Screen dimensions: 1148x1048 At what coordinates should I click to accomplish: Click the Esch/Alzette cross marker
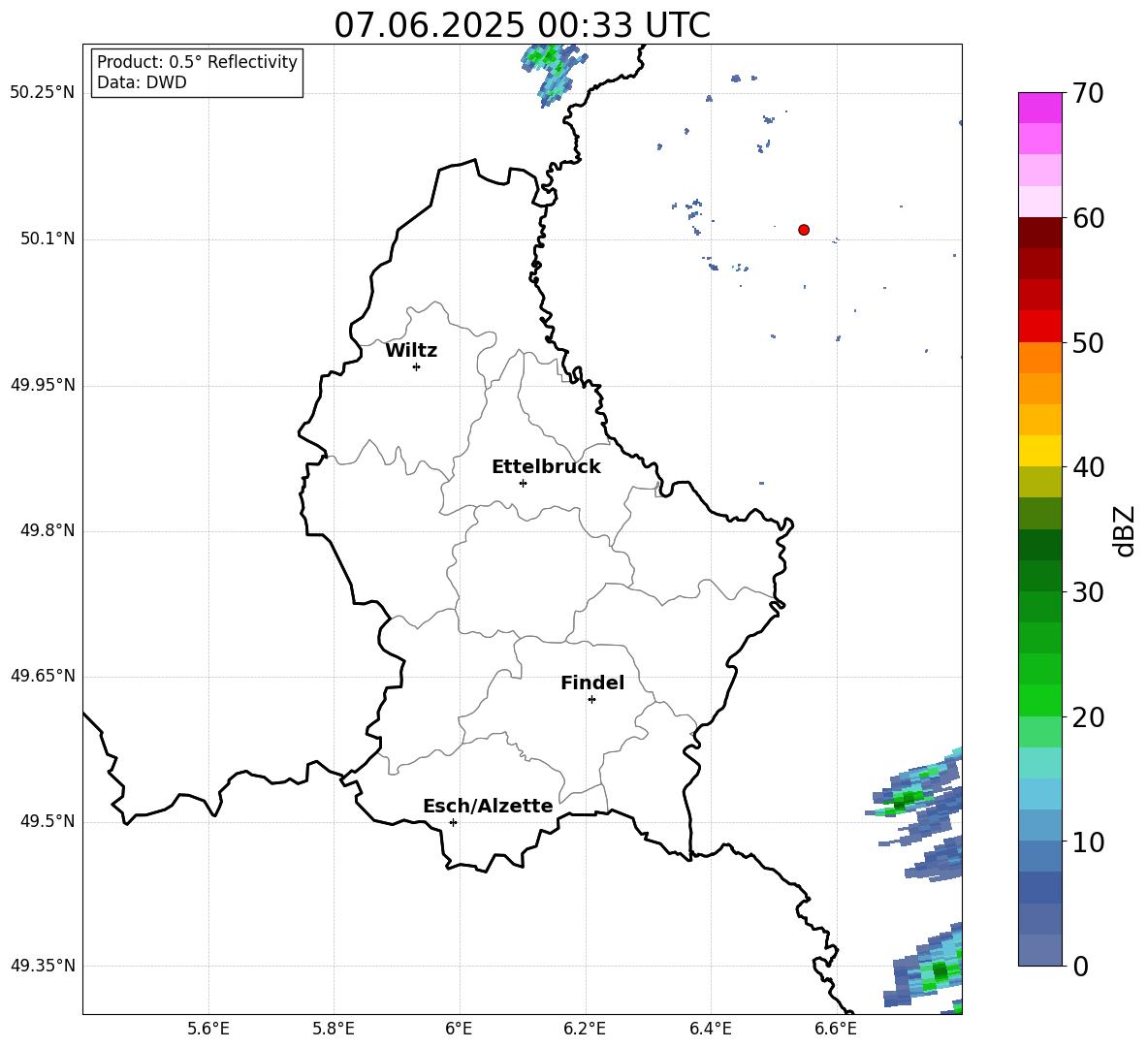point(453,822)
